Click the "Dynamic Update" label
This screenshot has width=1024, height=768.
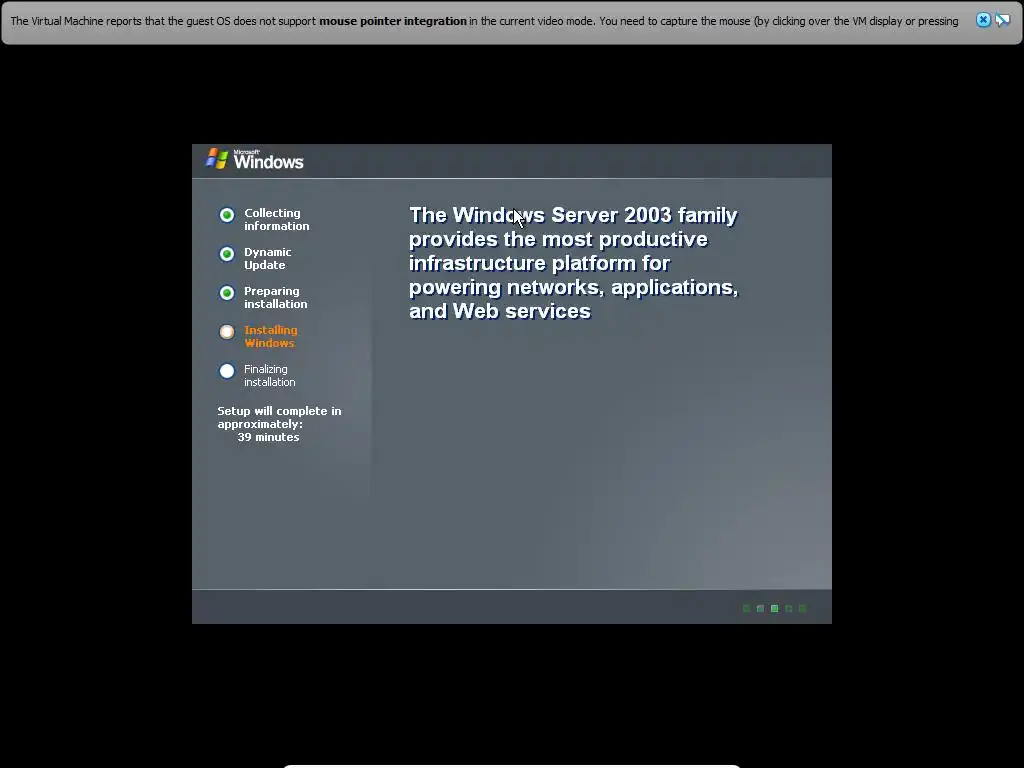pos(268,259)
